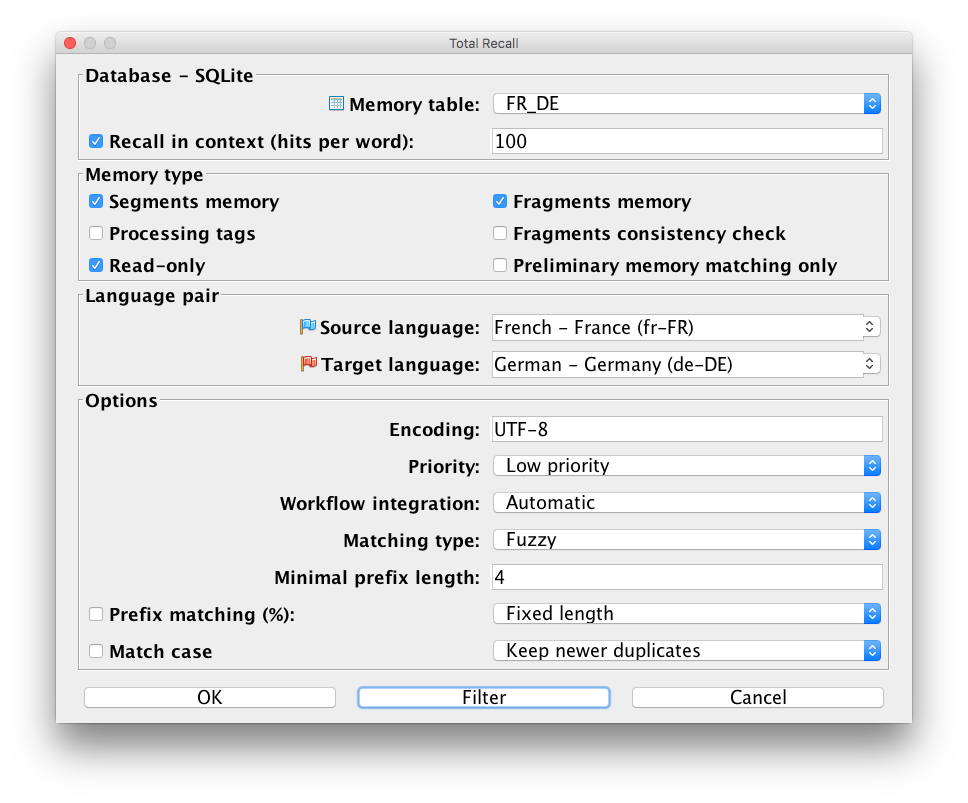The height and width of the screenshot is (803, 968).
Task: Enable Preliminary memory matching only
Action: point(500,265)
